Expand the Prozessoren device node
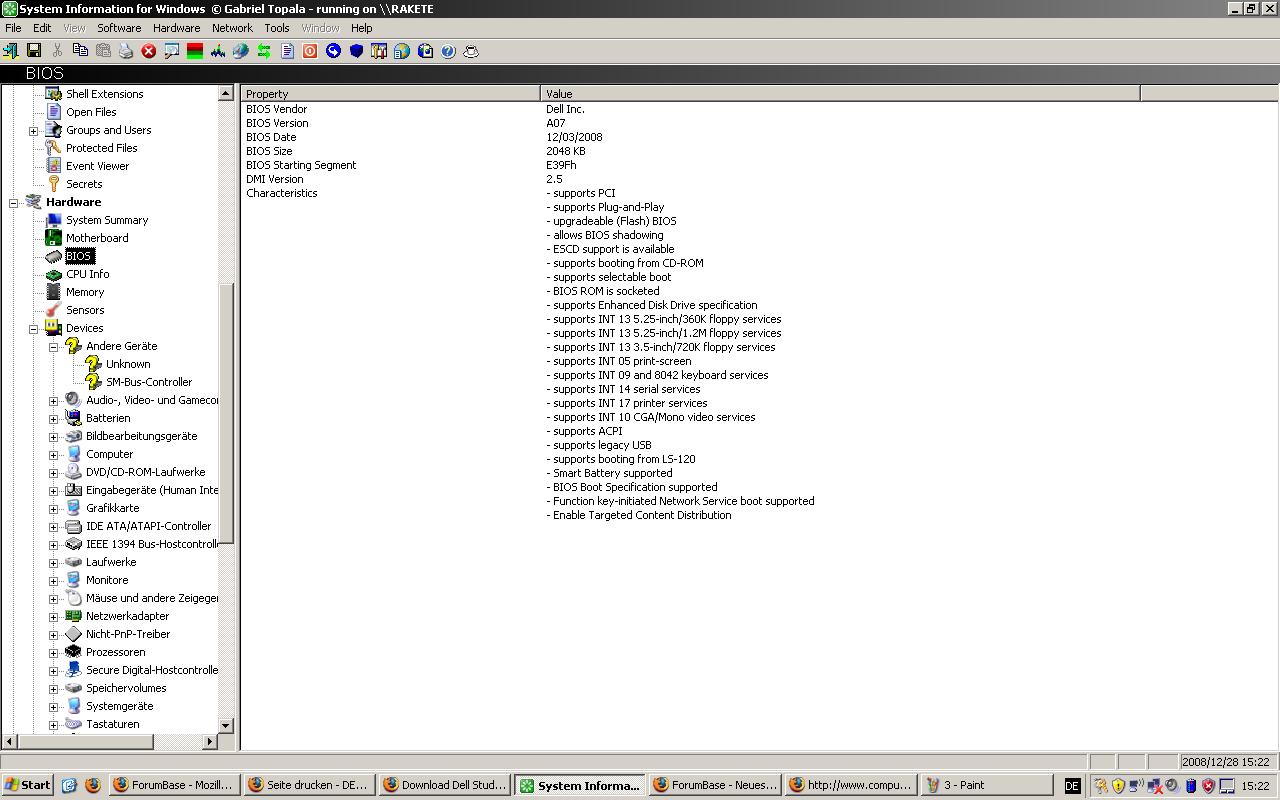This screenshot has height=800, width=1280. 54,652
